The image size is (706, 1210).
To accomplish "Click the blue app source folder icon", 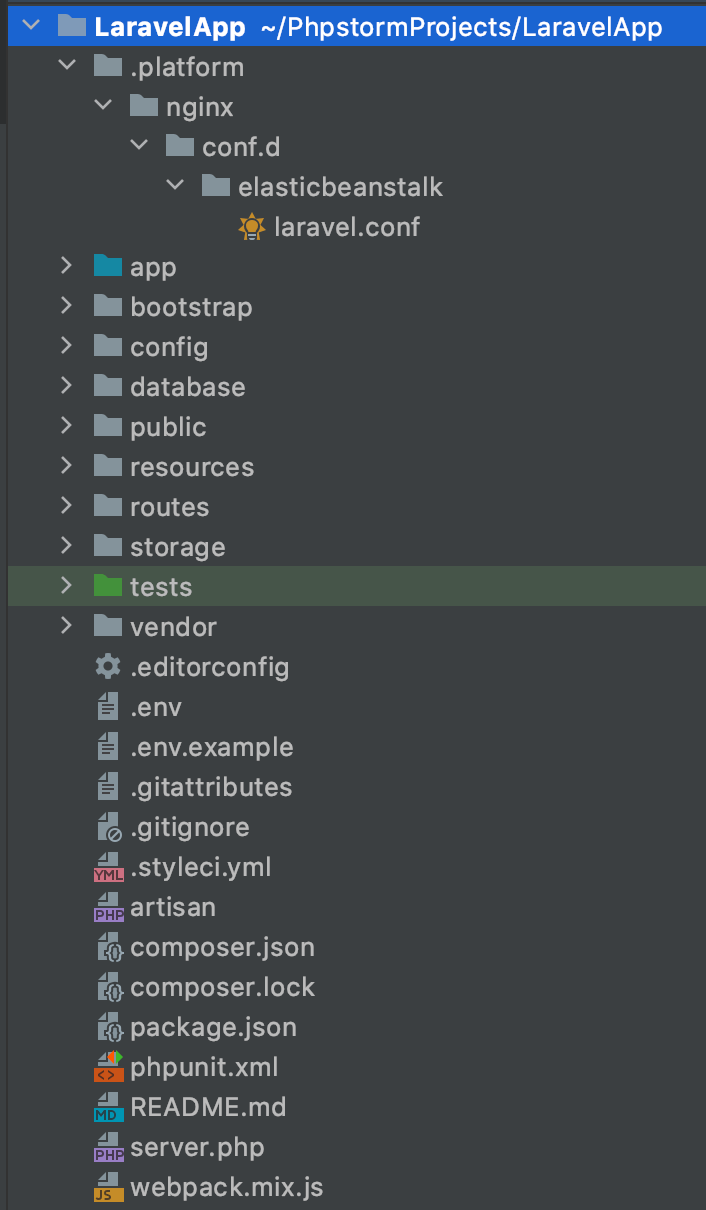I will [107, 266].
